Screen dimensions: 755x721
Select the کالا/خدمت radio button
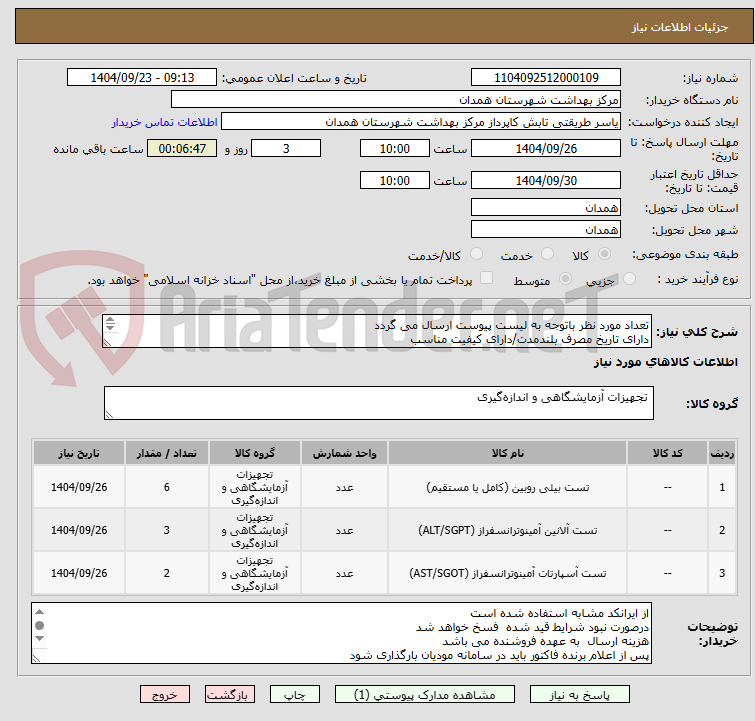click(477, 254)
